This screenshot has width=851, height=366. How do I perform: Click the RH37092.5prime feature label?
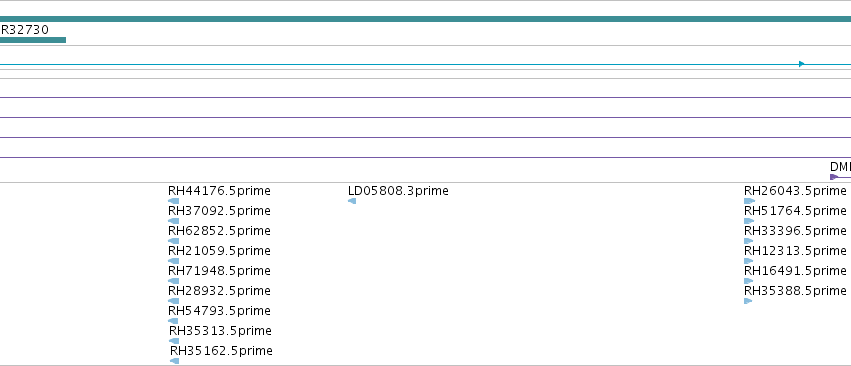coord(219,211)
